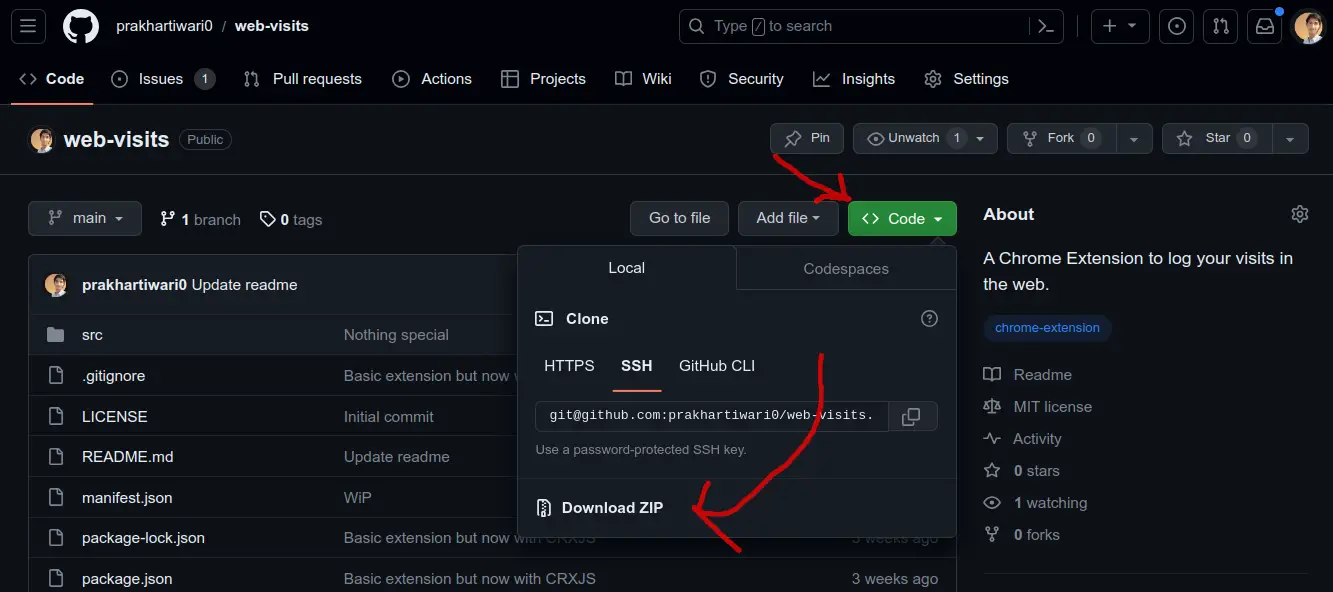Expand the Add file dropdown

788,218
